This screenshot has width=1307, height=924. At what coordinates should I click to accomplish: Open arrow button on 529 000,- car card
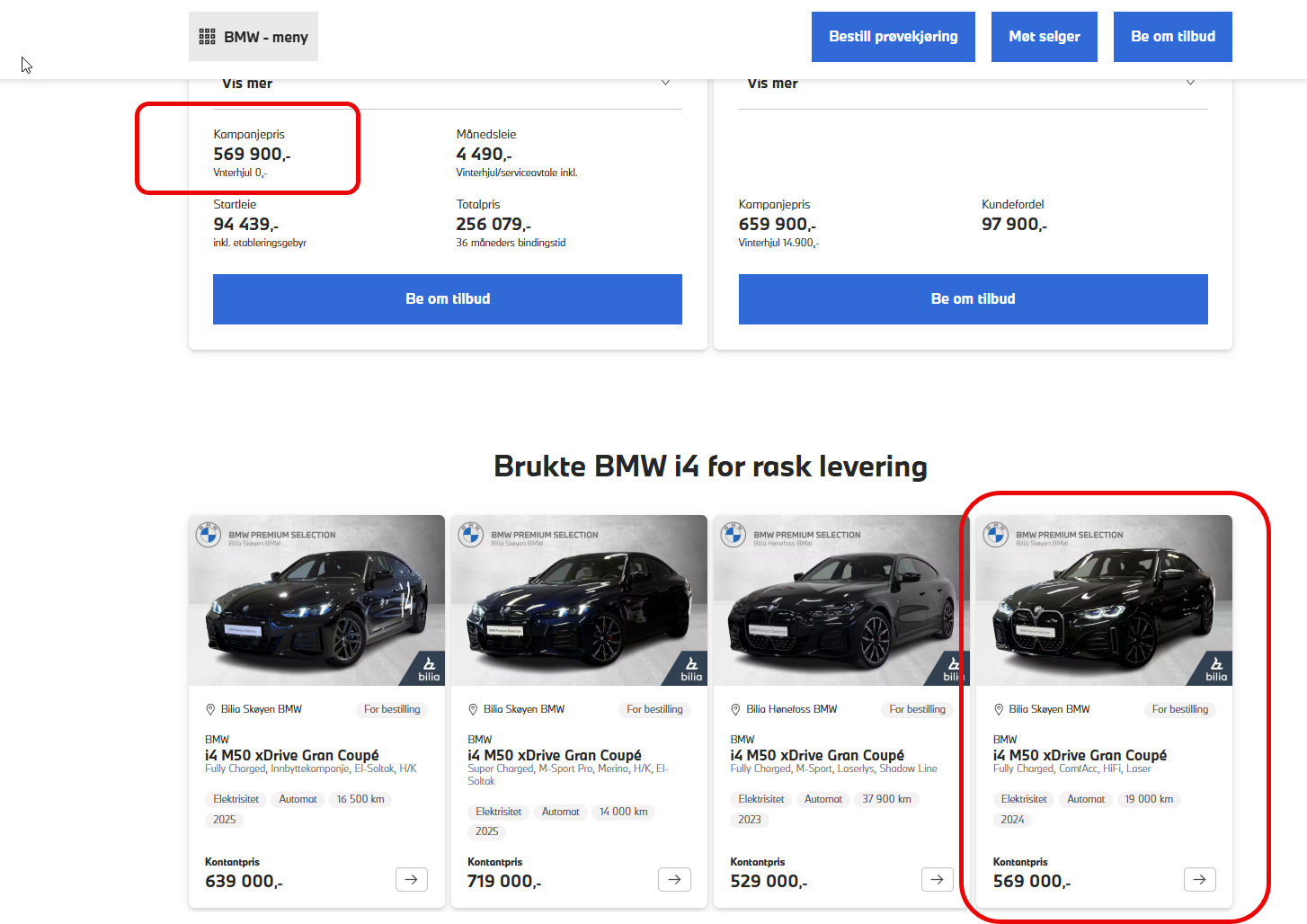[x=938, y=879]
